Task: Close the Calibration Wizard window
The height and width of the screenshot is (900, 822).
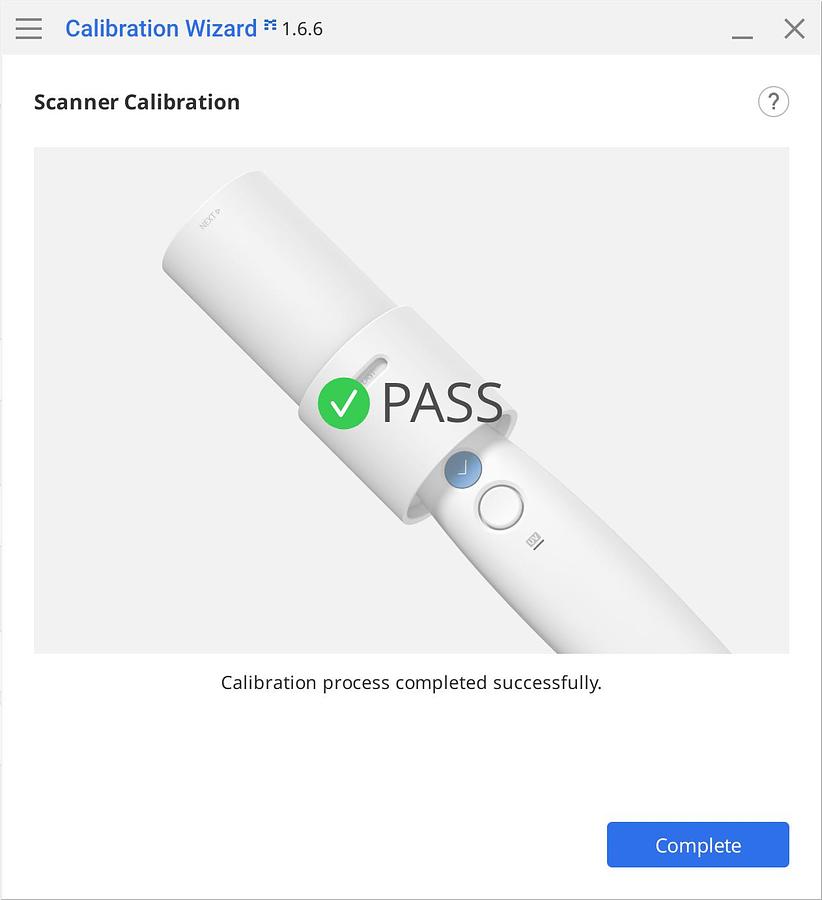Action: [x=794, y=28]
